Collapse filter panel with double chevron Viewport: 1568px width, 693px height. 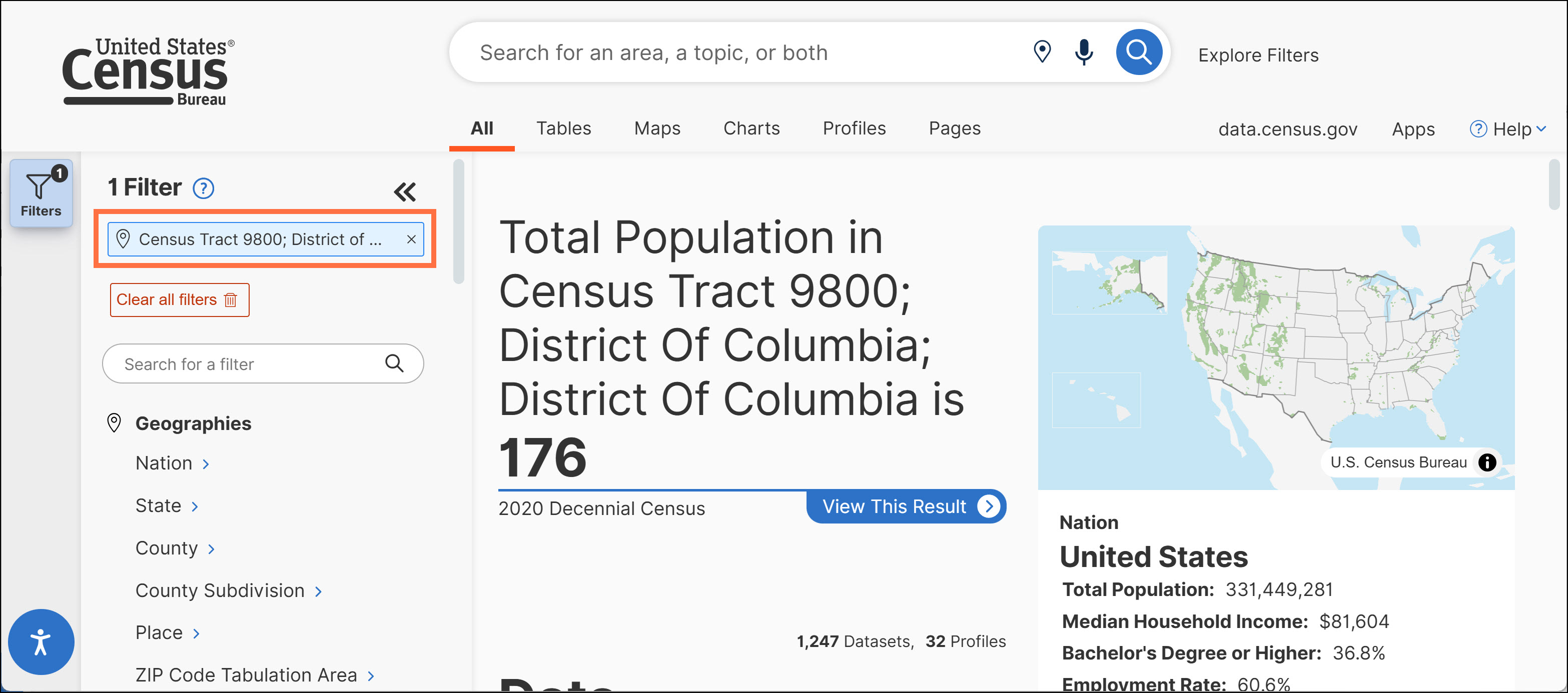(x=405, y=191)
